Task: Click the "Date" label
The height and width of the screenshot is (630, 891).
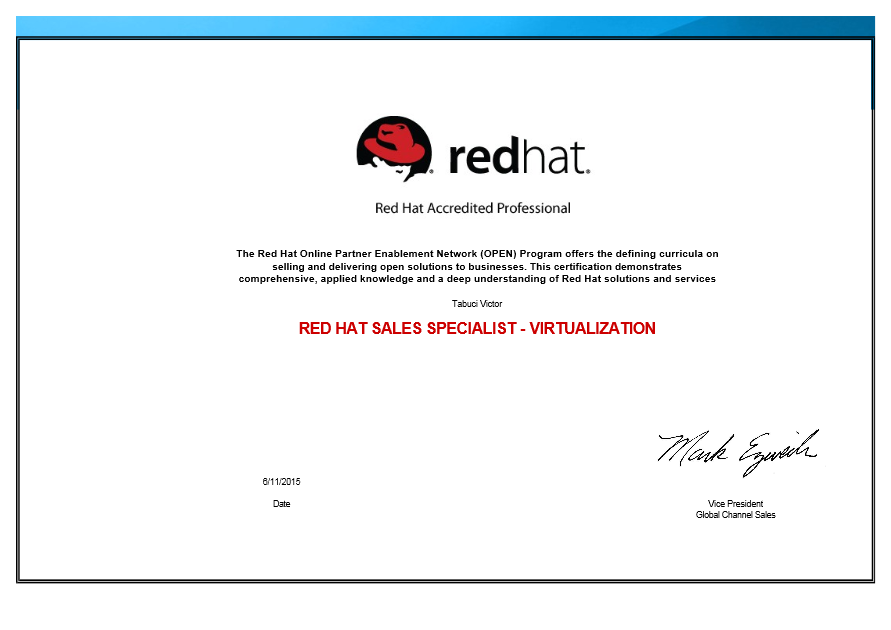Action: (x=281, y=504)
